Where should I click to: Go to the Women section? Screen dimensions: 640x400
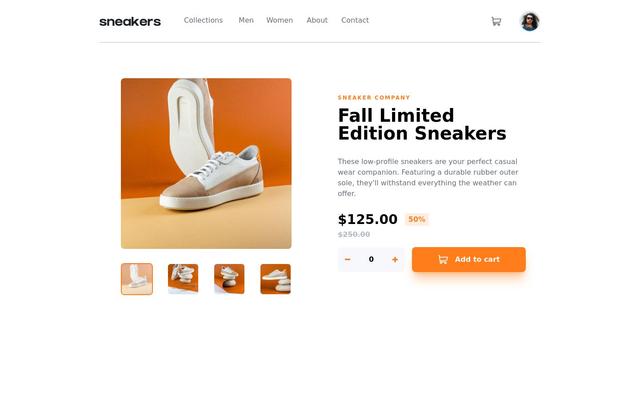point(280,20)
